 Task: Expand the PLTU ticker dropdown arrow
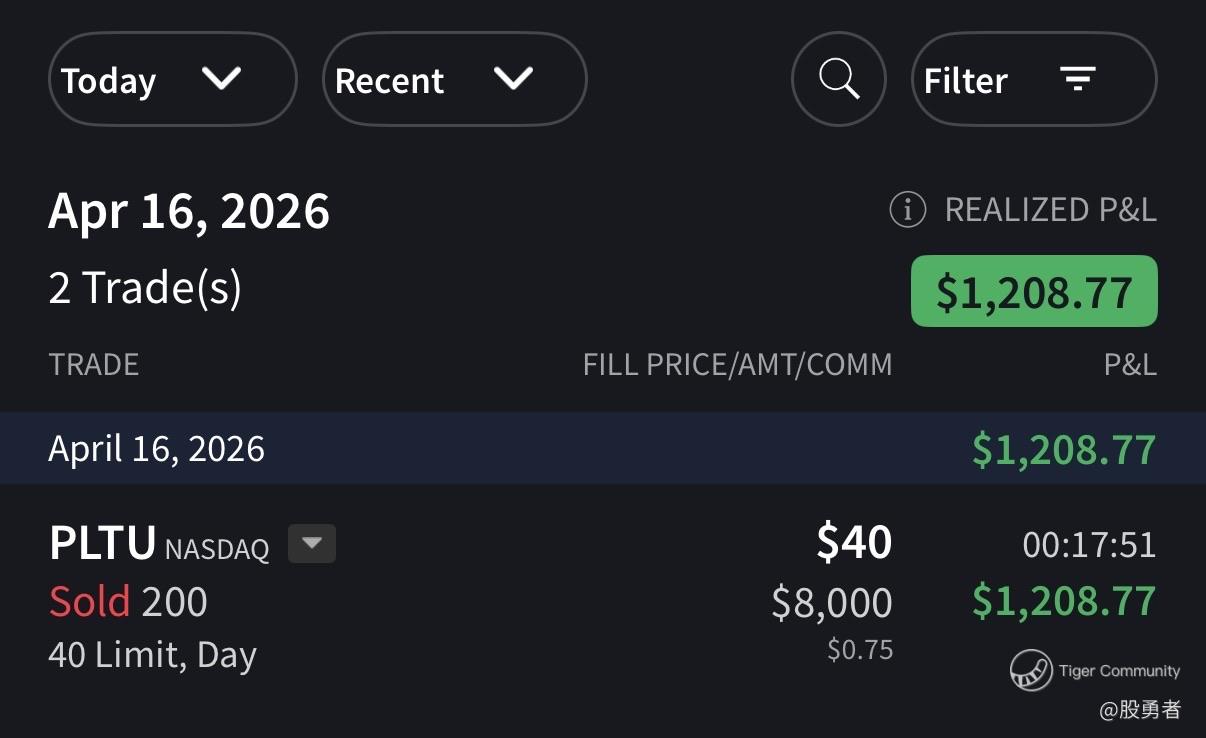click(x=312, y=544)
